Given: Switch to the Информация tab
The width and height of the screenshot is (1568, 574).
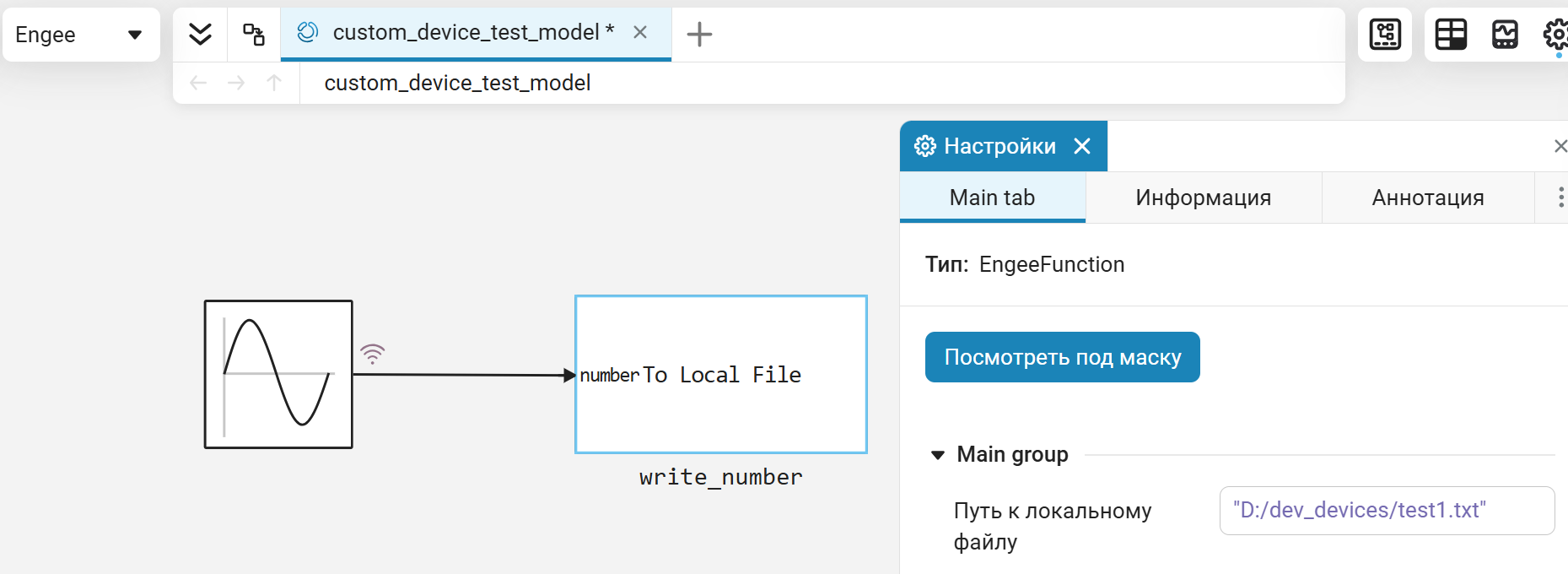Looking at the screenshot, I should pyautogui.click(x=1203, y=198).
